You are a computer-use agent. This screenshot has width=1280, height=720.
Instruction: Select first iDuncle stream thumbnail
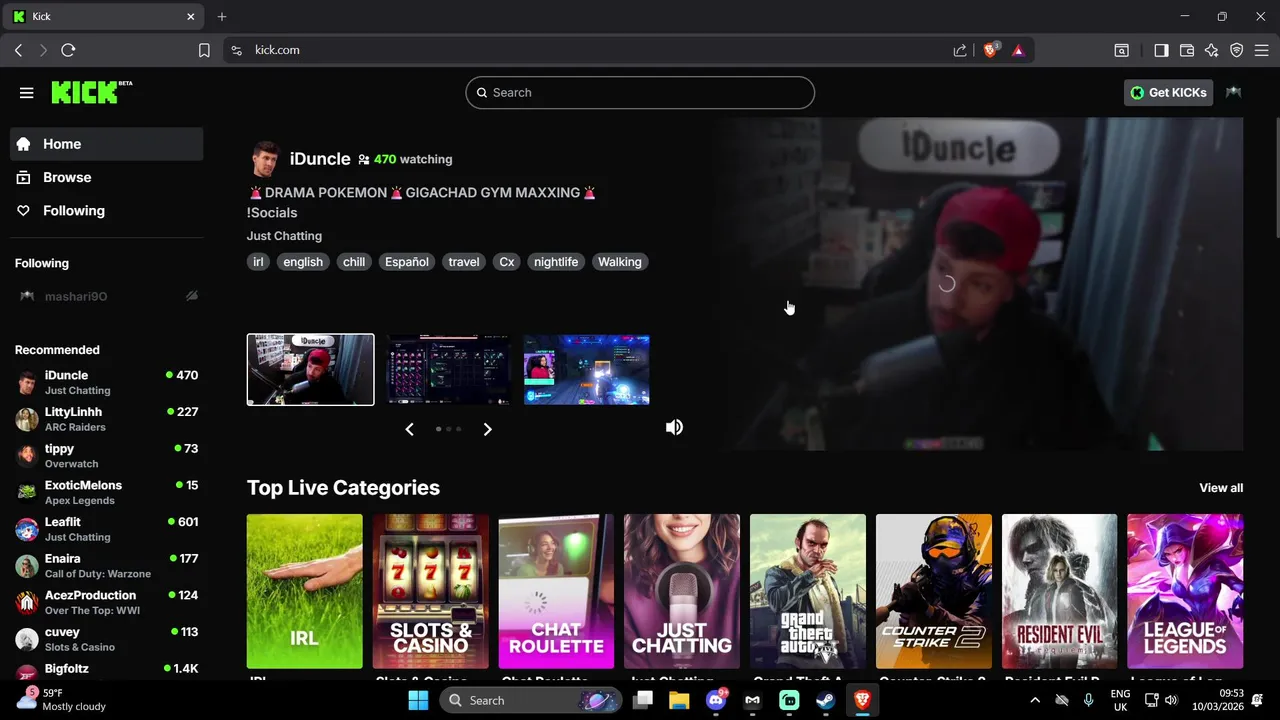[x=311, y=370]
